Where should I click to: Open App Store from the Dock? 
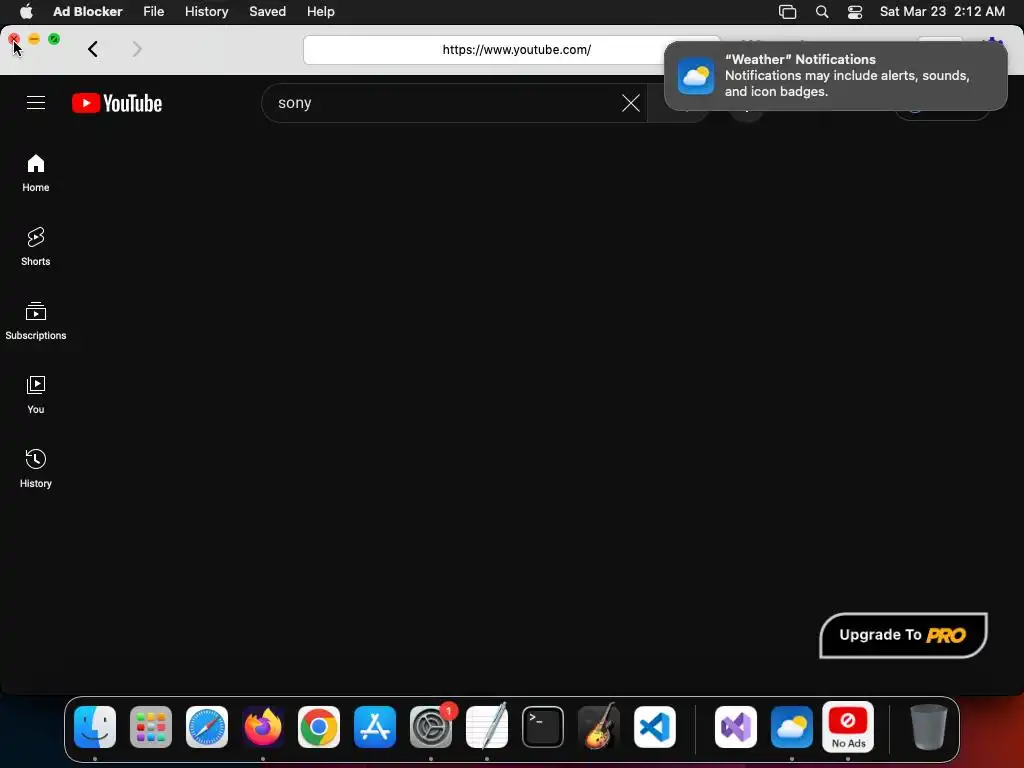pos(375,727)
